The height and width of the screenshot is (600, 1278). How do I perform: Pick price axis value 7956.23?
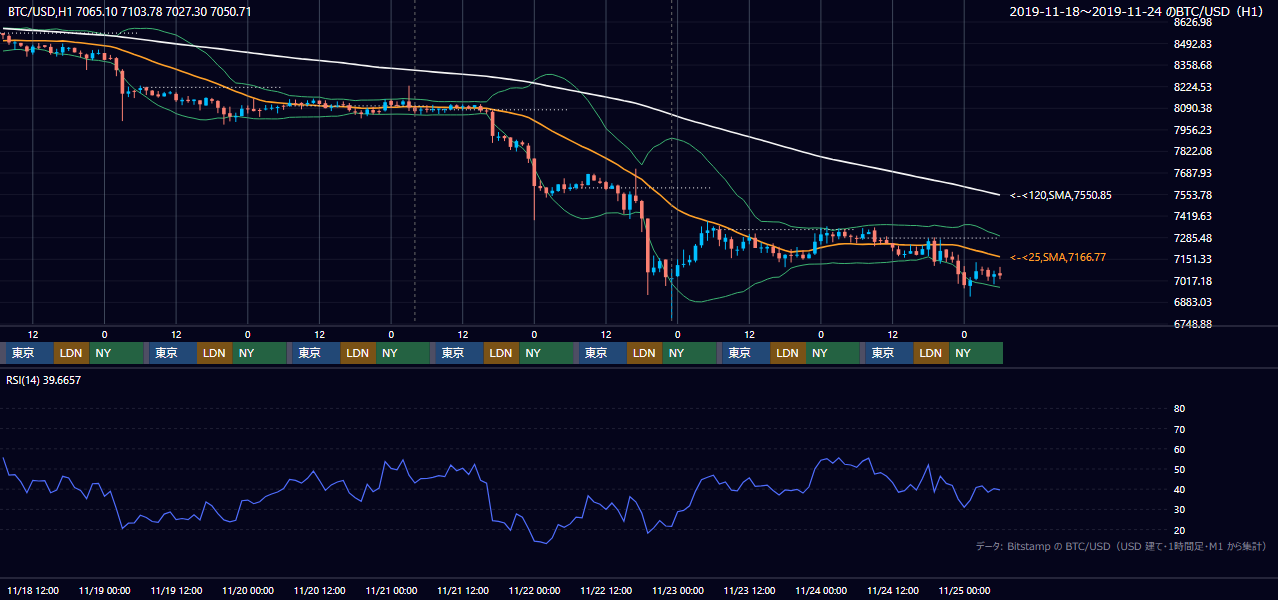click(x=1193, y=130)
